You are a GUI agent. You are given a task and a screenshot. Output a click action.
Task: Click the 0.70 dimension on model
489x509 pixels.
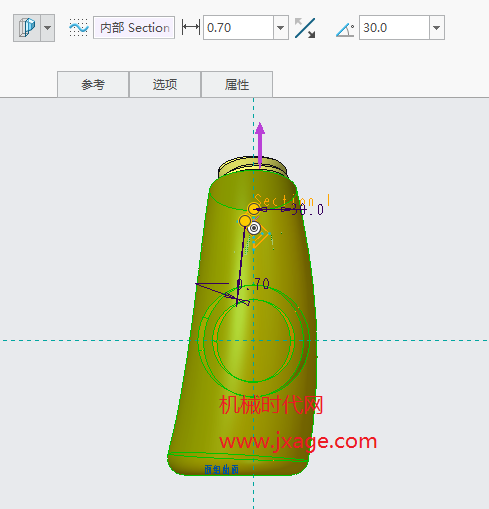click(x=253, y=284)
